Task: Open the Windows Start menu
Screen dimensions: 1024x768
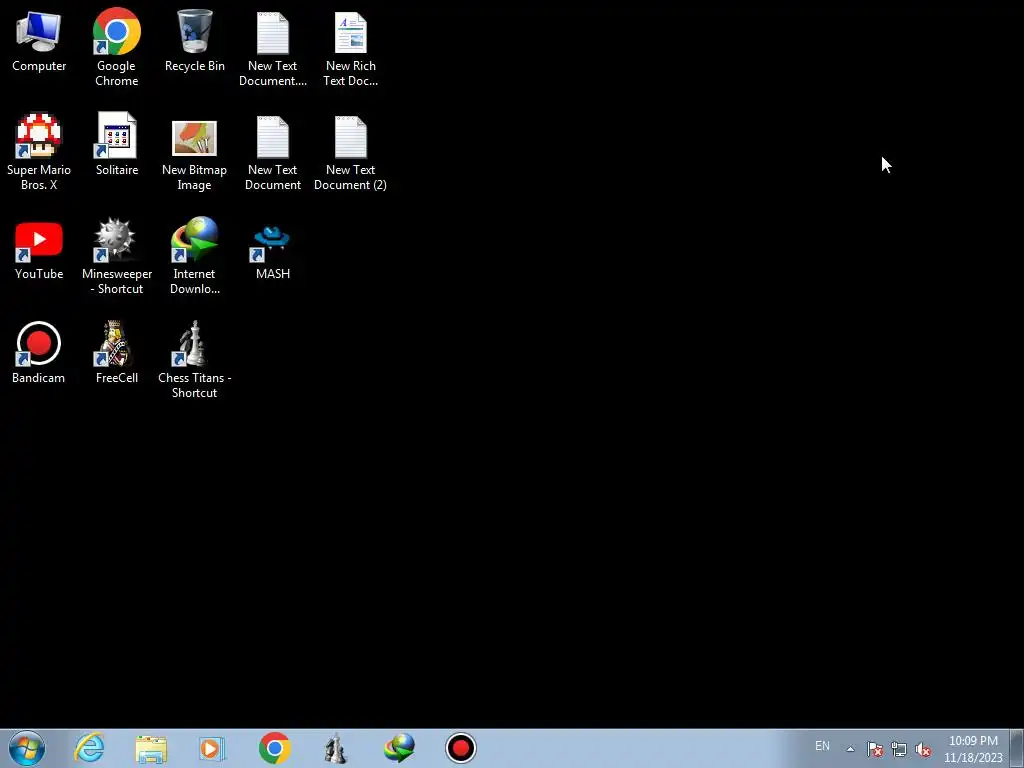Action: pyautogui.click(x=27, y=748)
